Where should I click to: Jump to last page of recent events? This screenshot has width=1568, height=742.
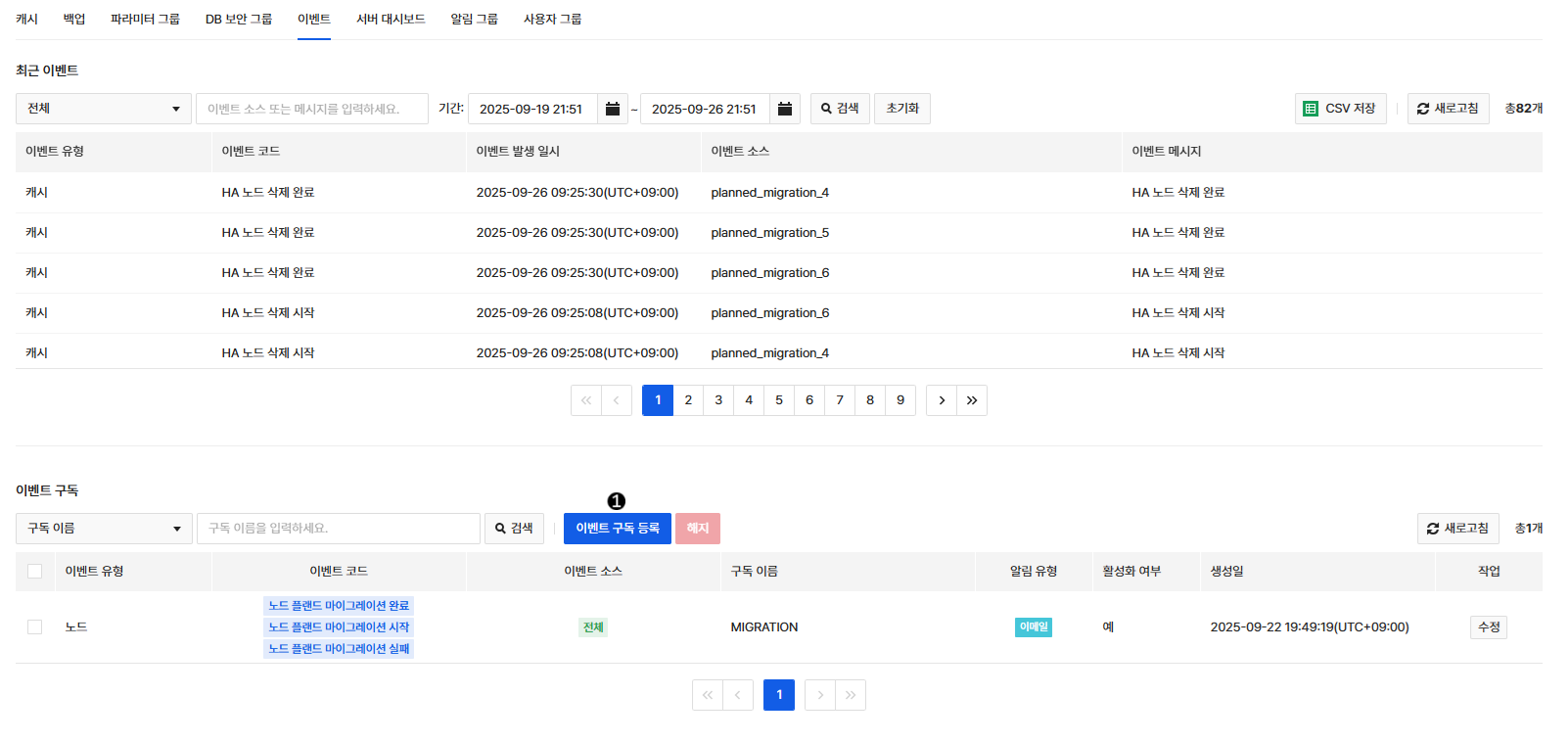972,400
